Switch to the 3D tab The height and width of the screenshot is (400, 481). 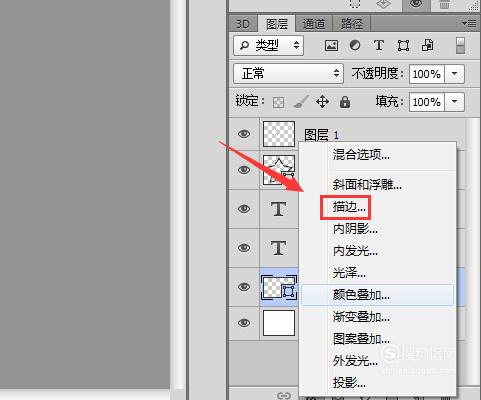[243, 24]
